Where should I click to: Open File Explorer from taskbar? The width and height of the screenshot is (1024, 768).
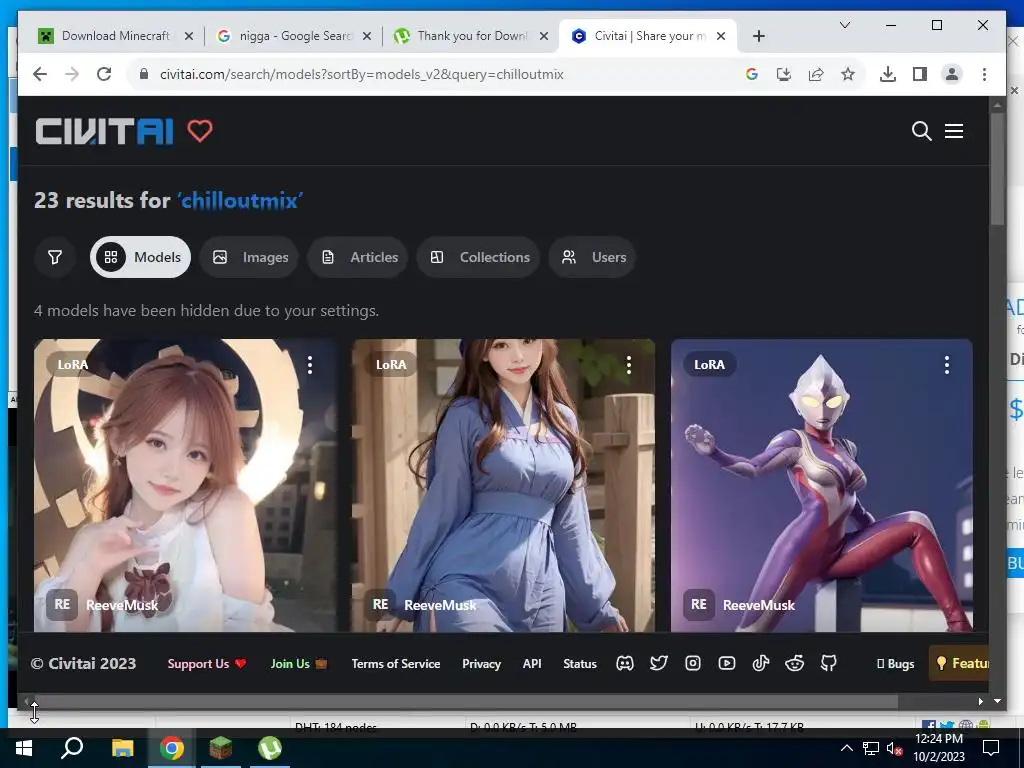click(x=122, y=748)
